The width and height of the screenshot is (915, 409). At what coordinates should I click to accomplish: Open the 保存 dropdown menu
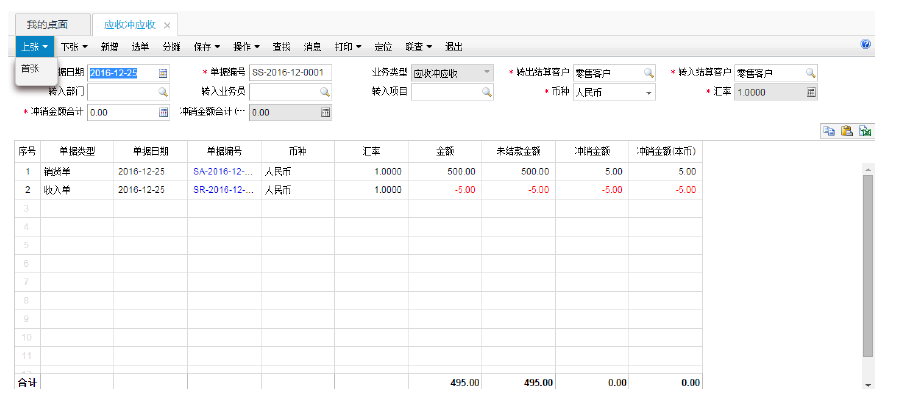tap(208, 46)
